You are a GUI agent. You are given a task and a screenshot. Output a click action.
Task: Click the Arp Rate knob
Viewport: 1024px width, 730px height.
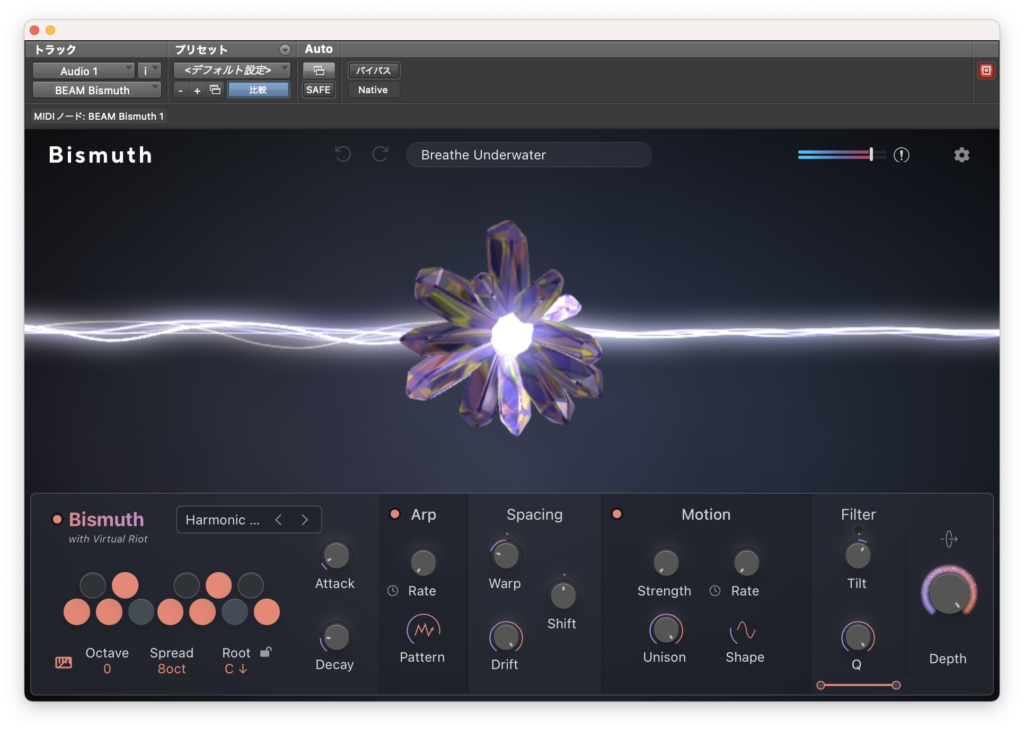click(423, 562)
